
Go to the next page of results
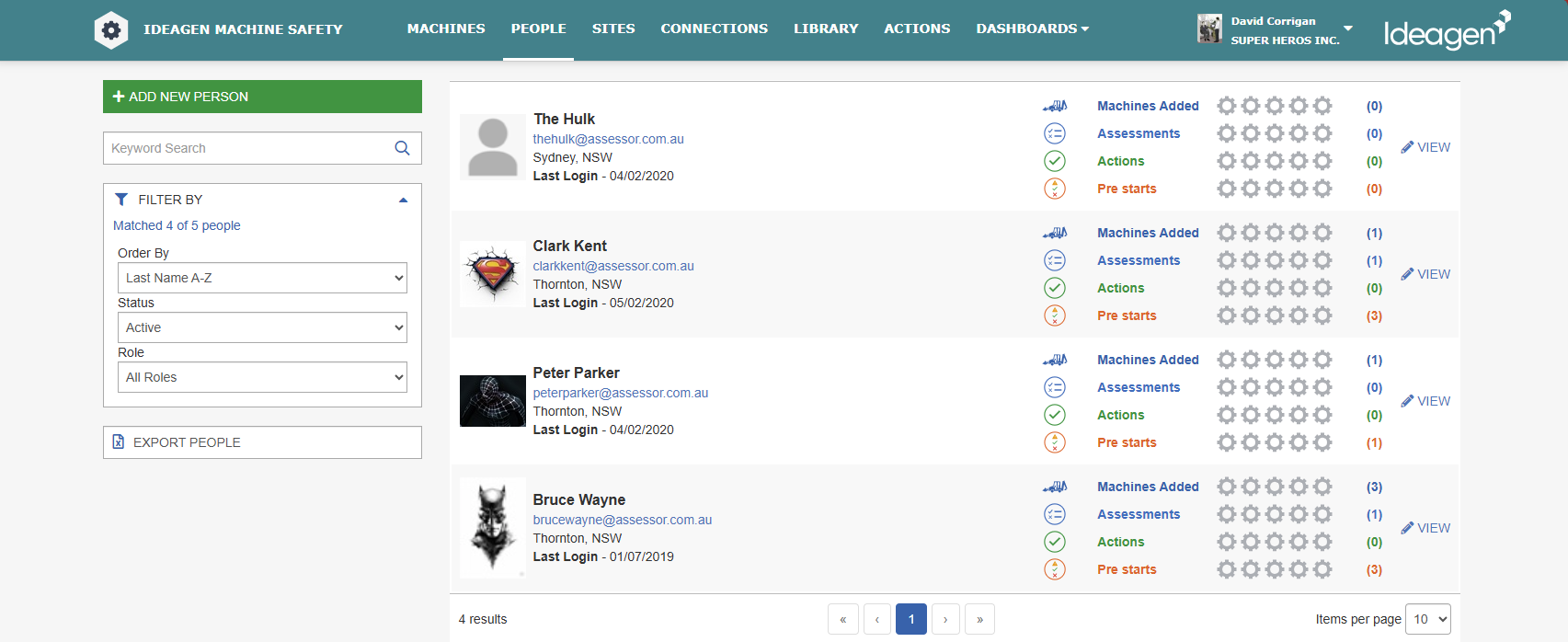pyautogui.click(x=945, y=619)
